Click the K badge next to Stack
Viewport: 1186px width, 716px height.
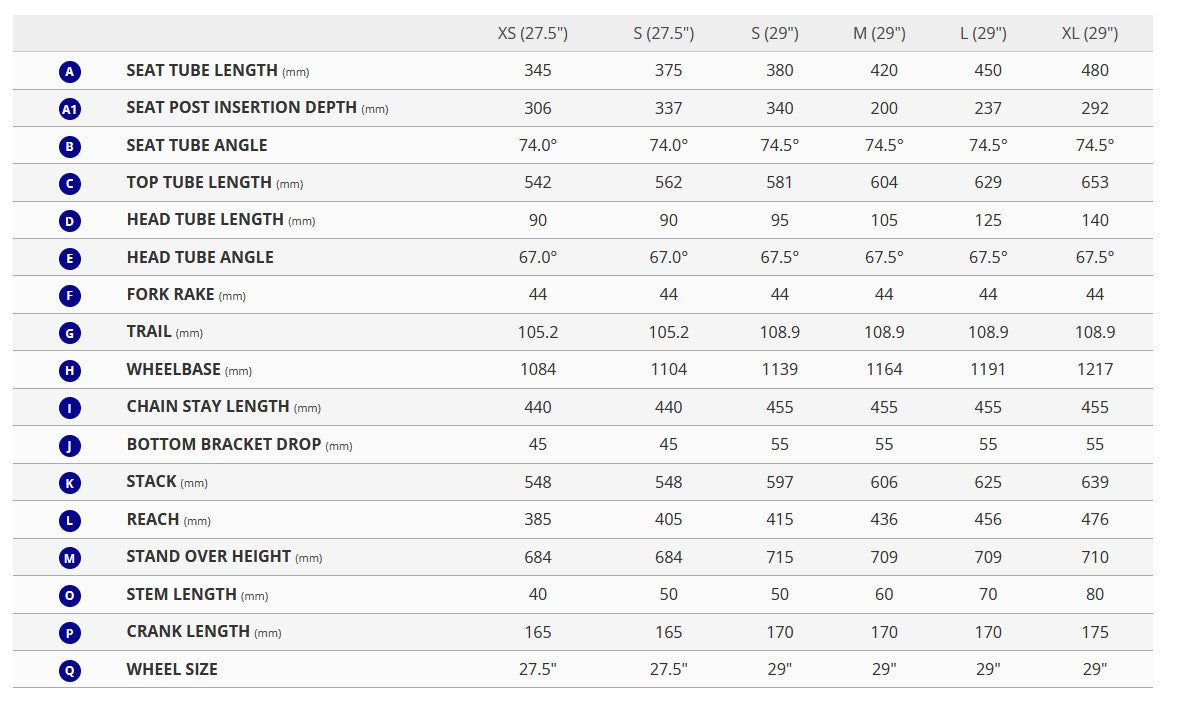coord(69,483)
